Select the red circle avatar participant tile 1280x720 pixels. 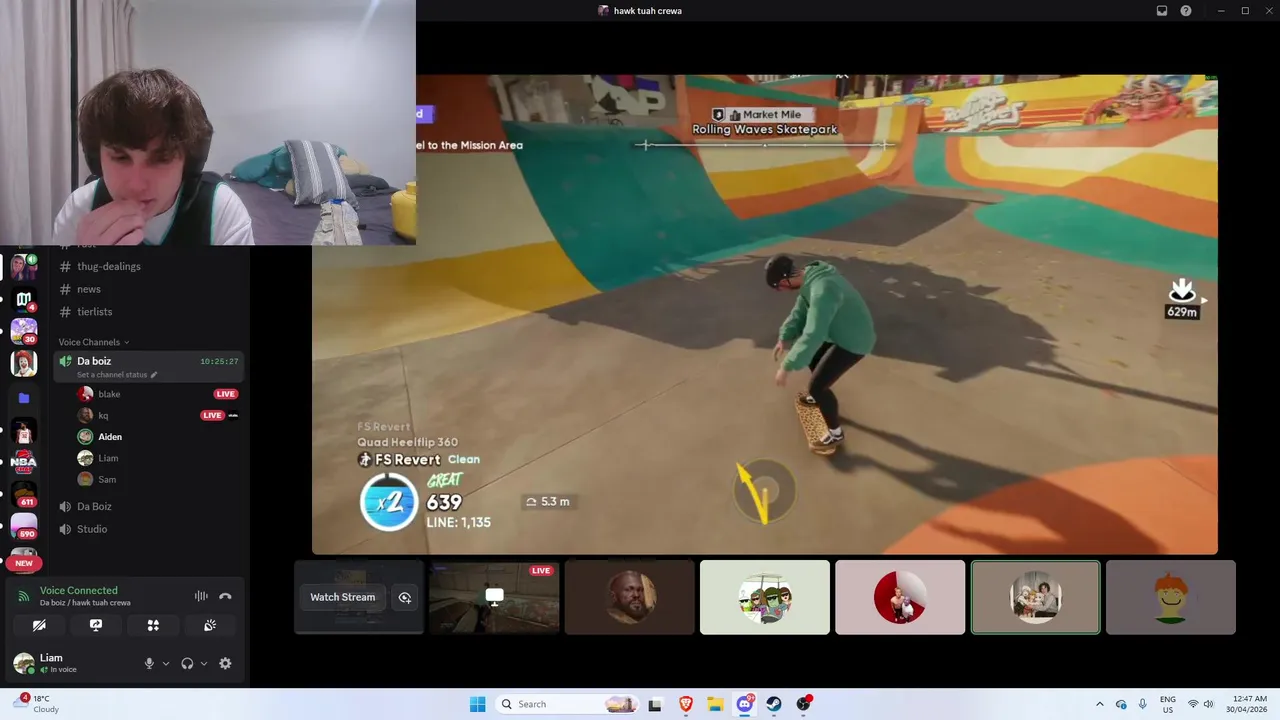point(900,597)
